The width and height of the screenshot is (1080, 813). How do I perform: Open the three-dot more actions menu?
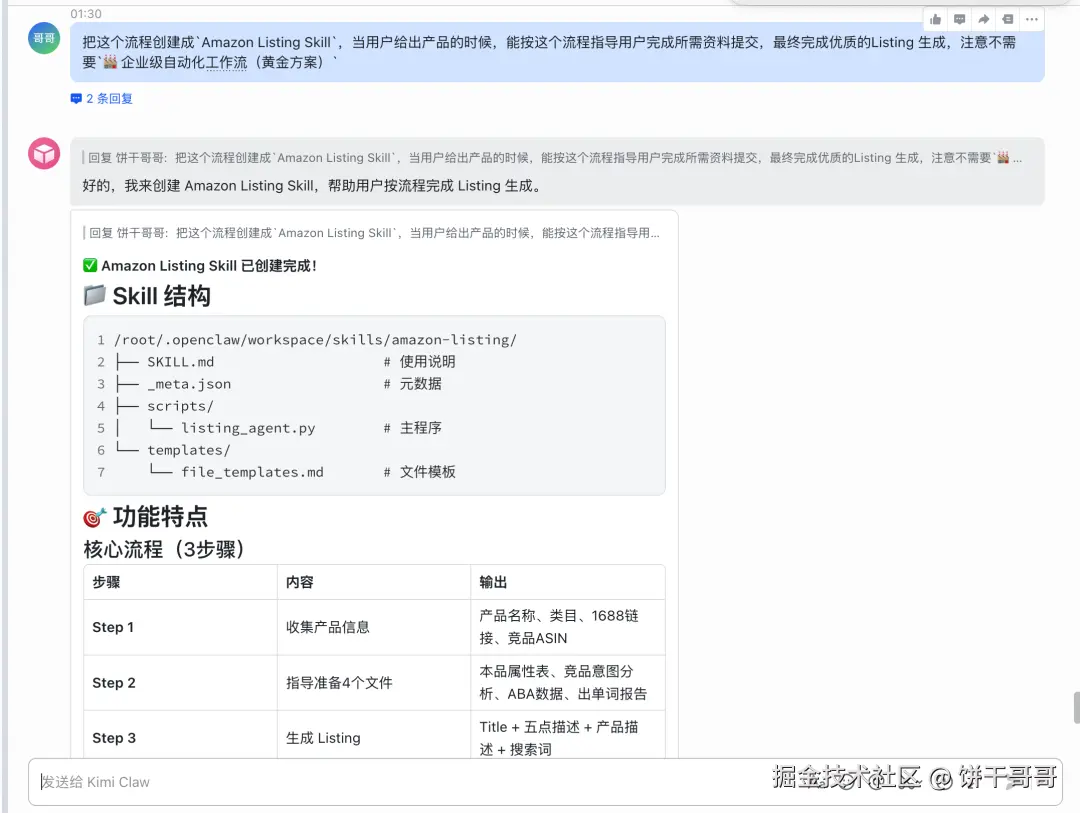click(1031, 19)
